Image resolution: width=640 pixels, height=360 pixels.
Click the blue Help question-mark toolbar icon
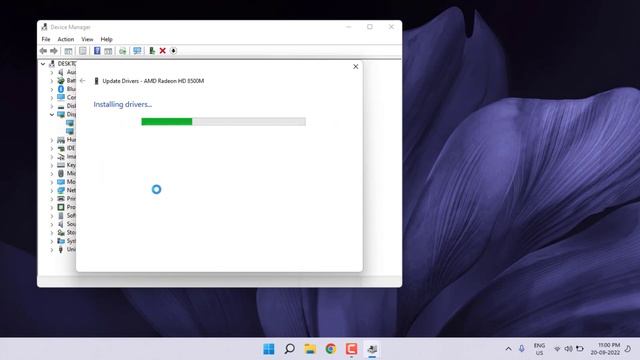coord(97,51)
